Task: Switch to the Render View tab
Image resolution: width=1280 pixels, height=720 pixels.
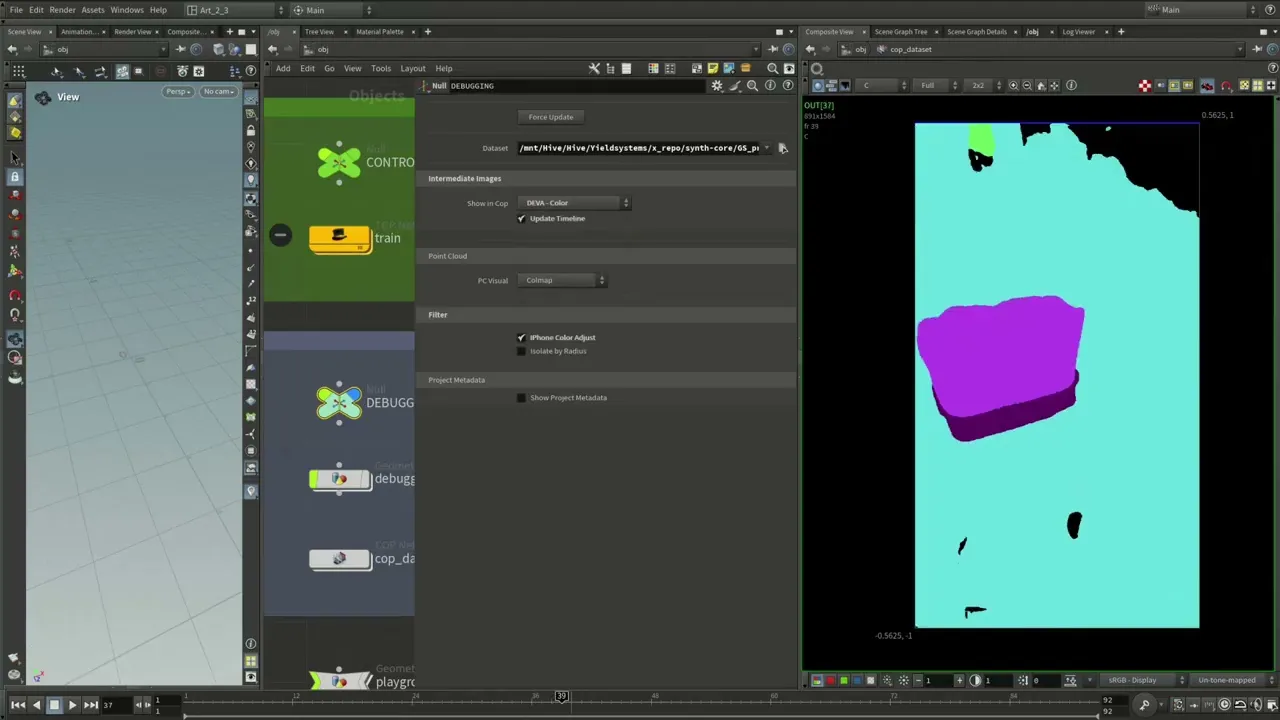Action: (x=132, y=32)
